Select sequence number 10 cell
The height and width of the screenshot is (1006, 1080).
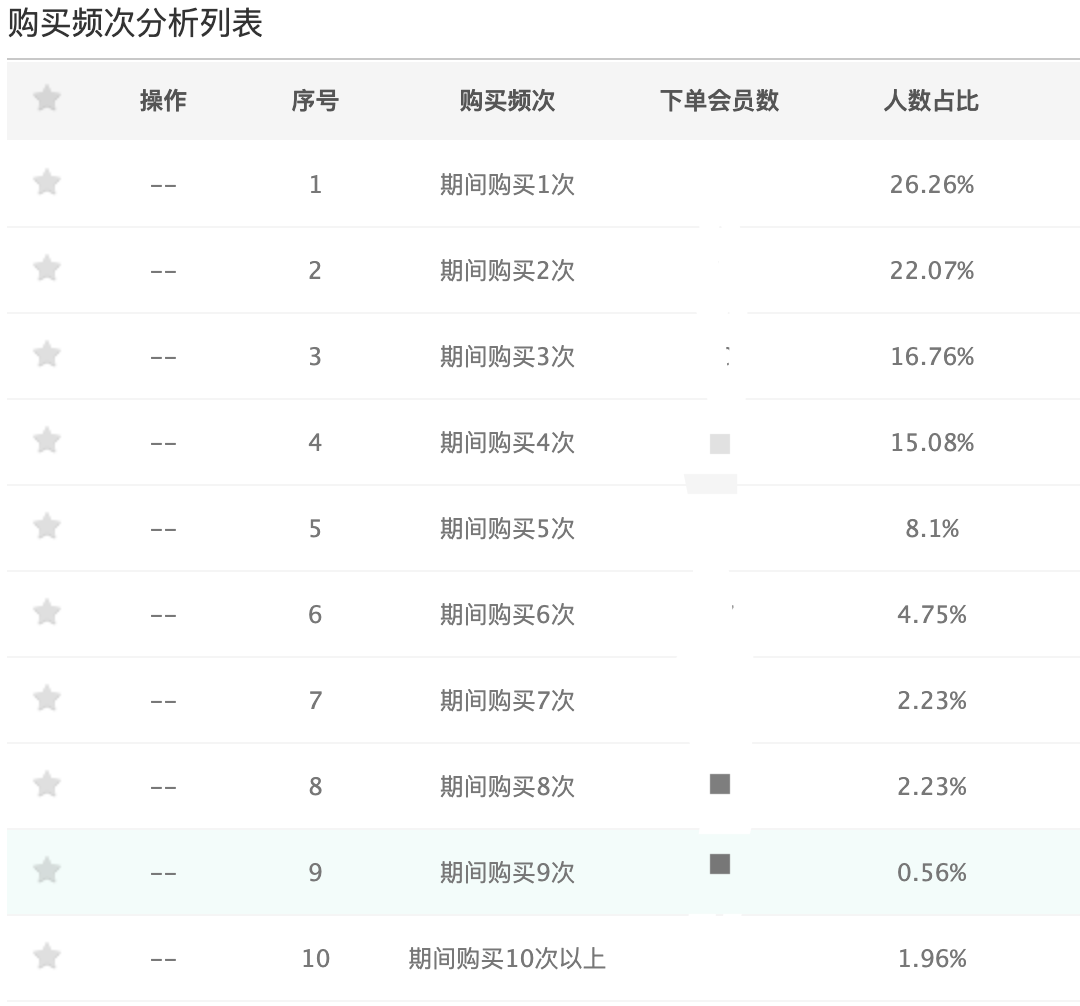[315, 958]
